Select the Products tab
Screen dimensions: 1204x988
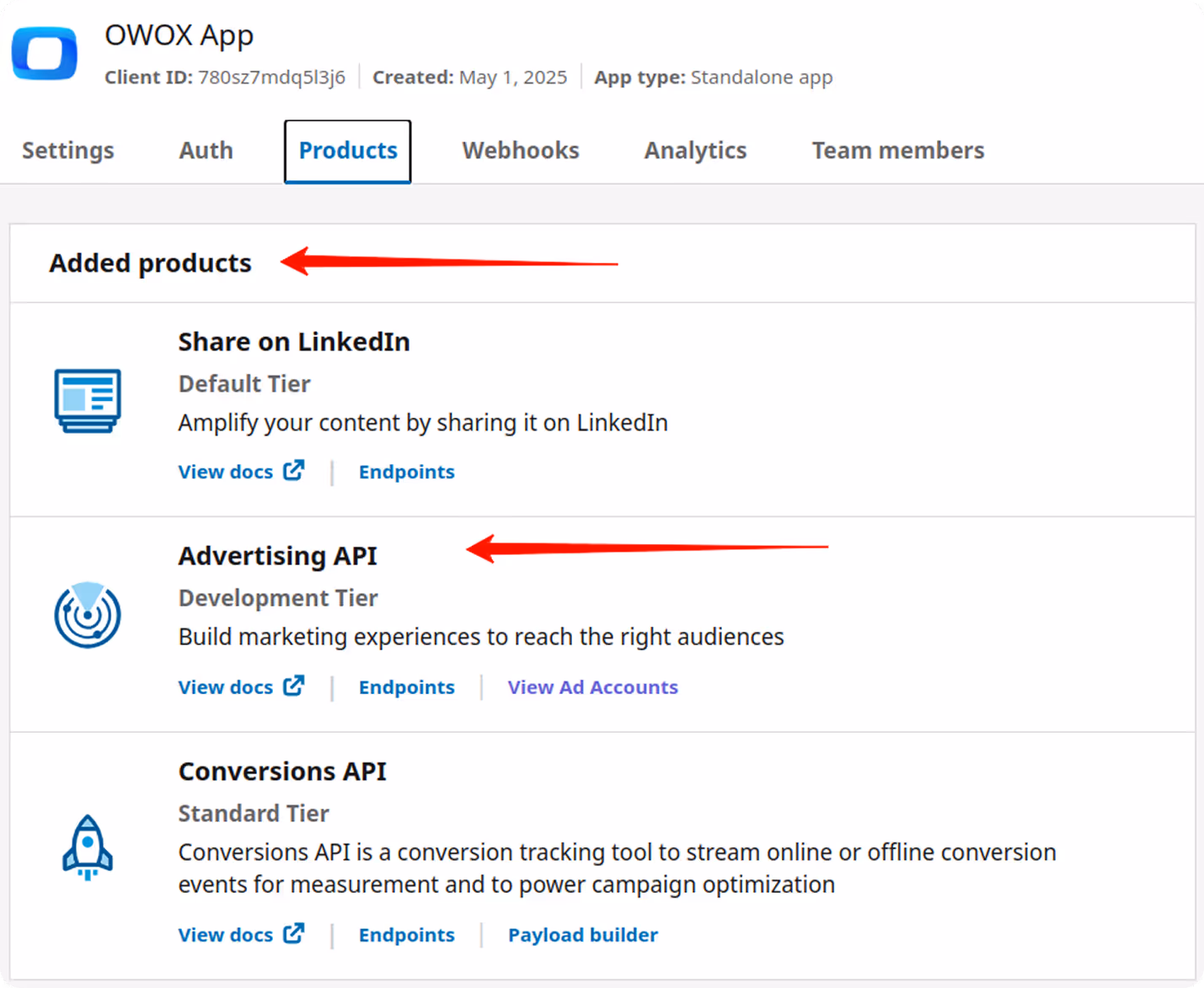click(x=347, y=150)
